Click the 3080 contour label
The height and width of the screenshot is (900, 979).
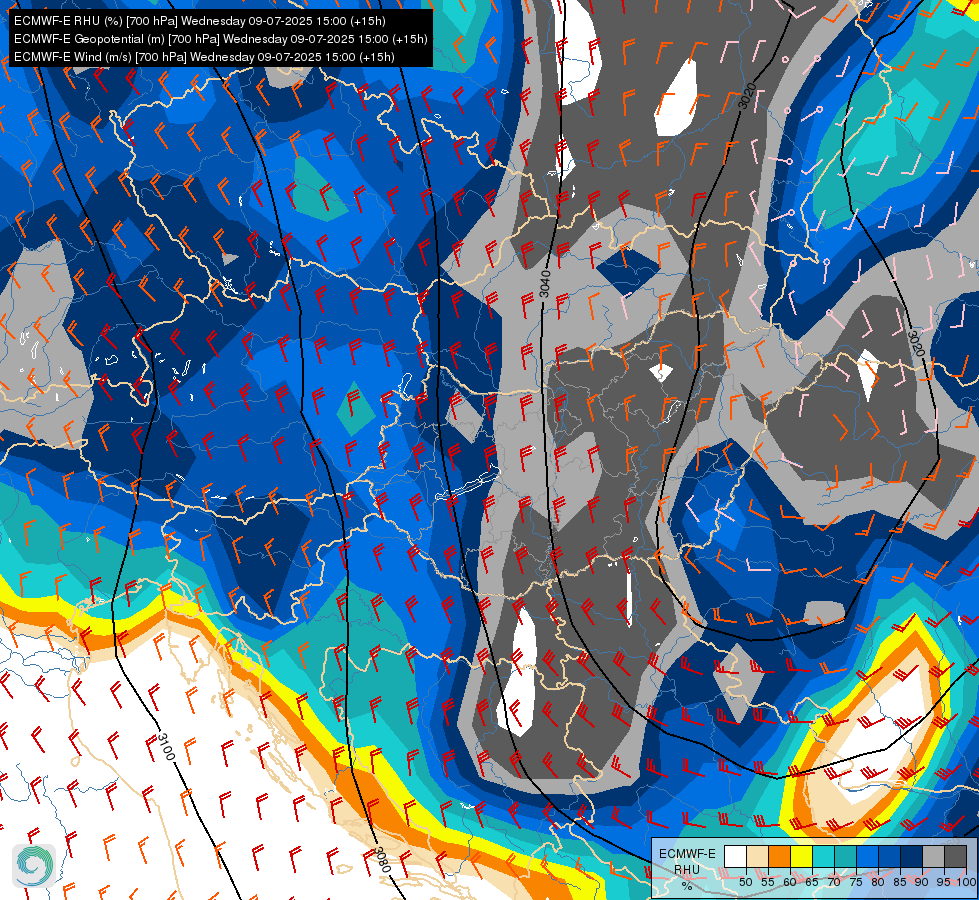383,860
